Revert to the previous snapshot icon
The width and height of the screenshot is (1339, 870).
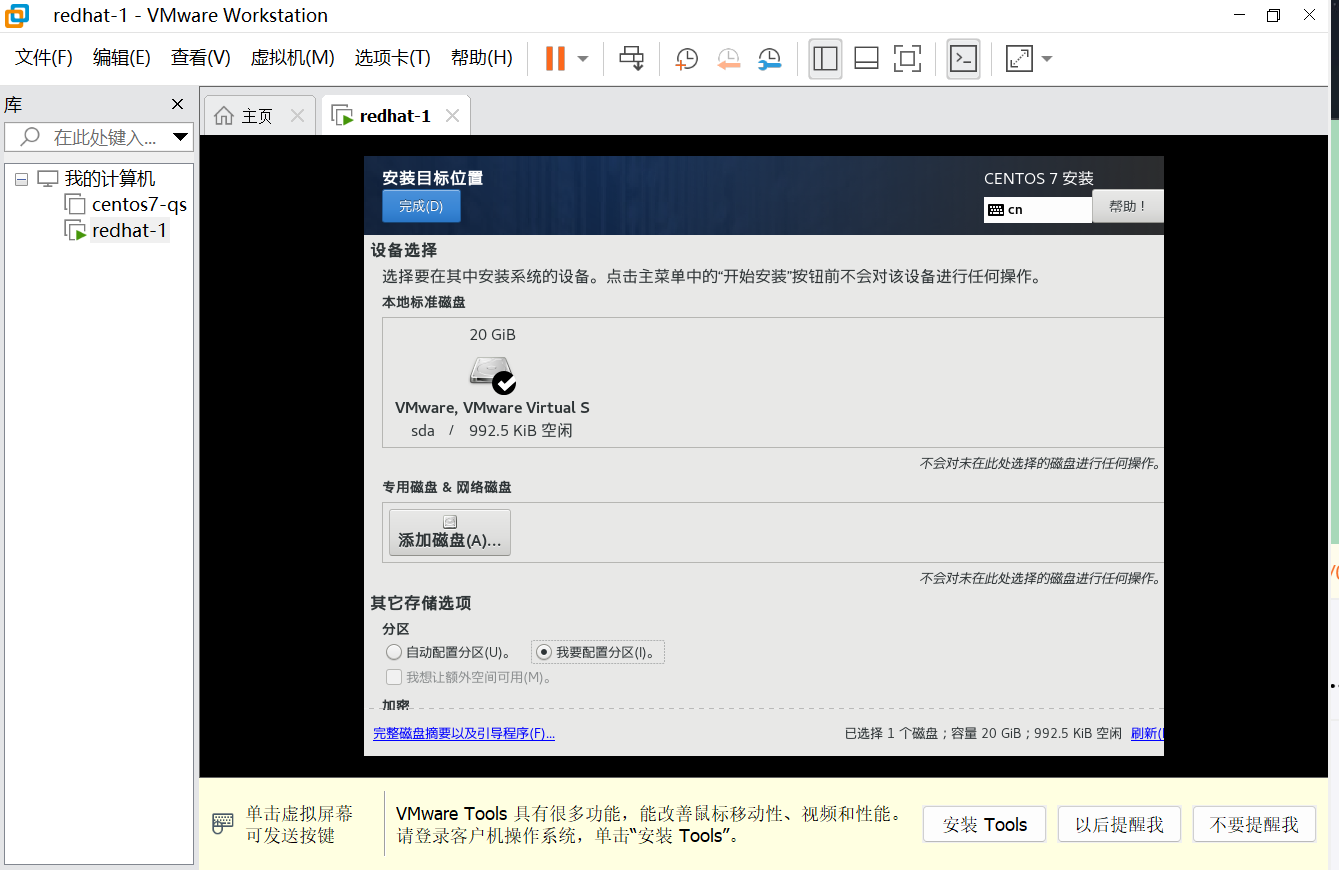[x=728, y=59]
